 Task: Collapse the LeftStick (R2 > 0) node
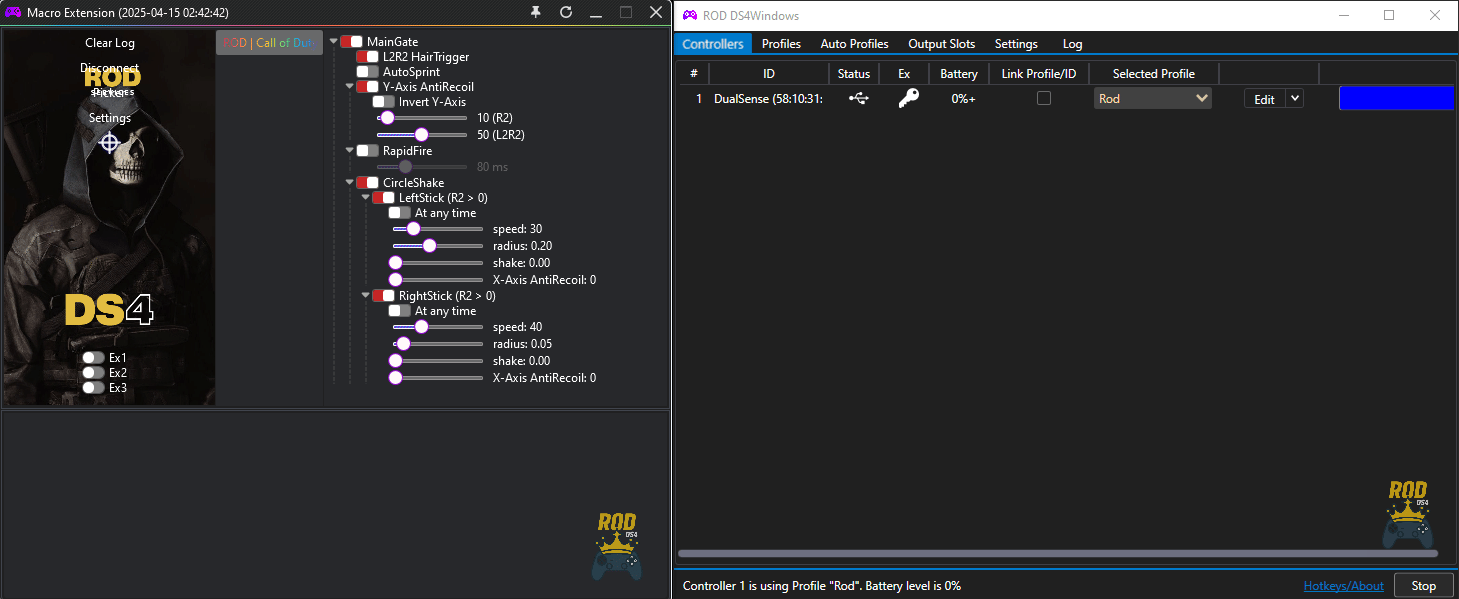(x=365, y=198)
